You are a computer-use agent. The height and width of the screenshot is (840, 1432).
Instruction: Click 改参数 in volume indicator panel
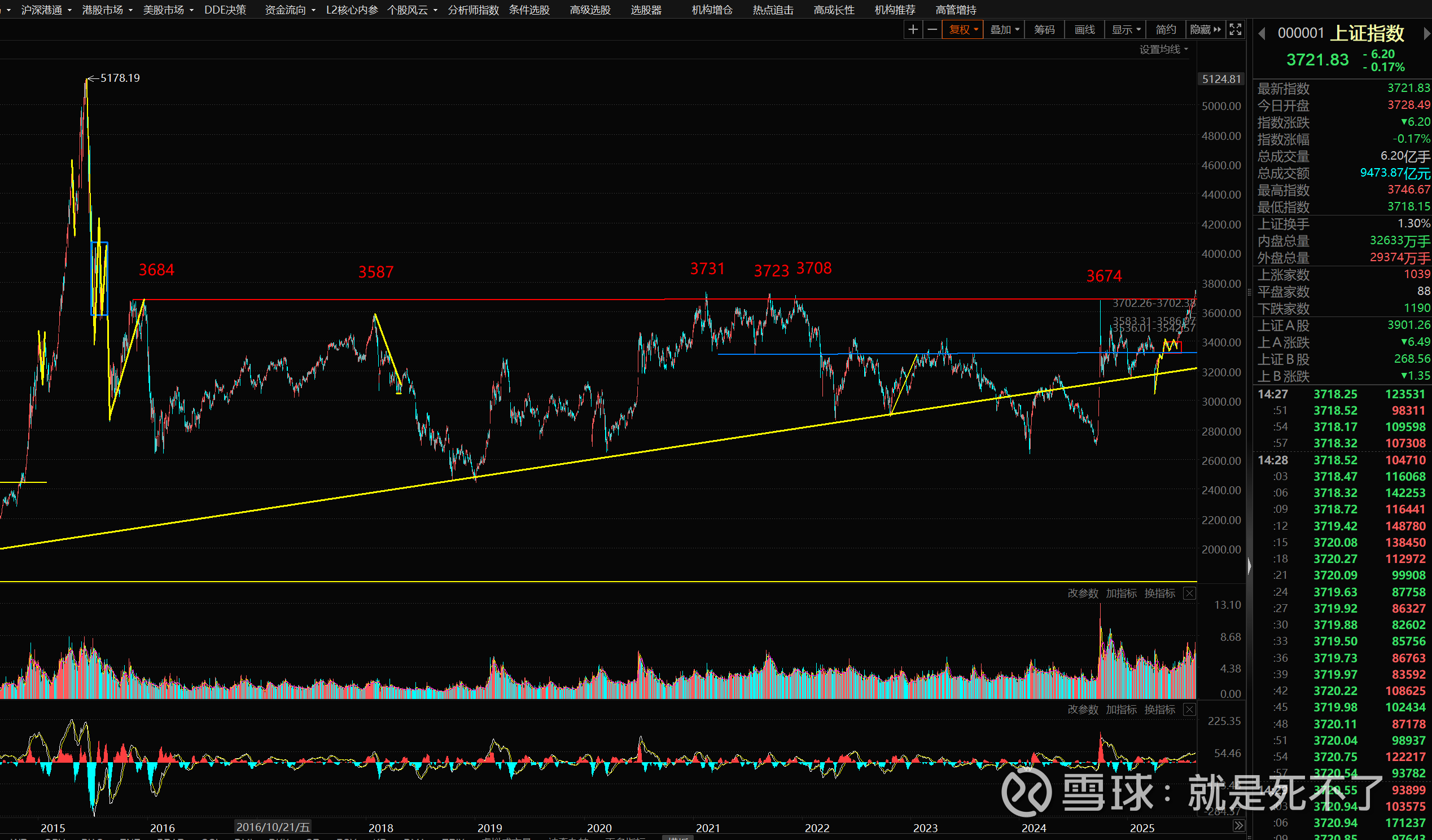coord(1083,593)
